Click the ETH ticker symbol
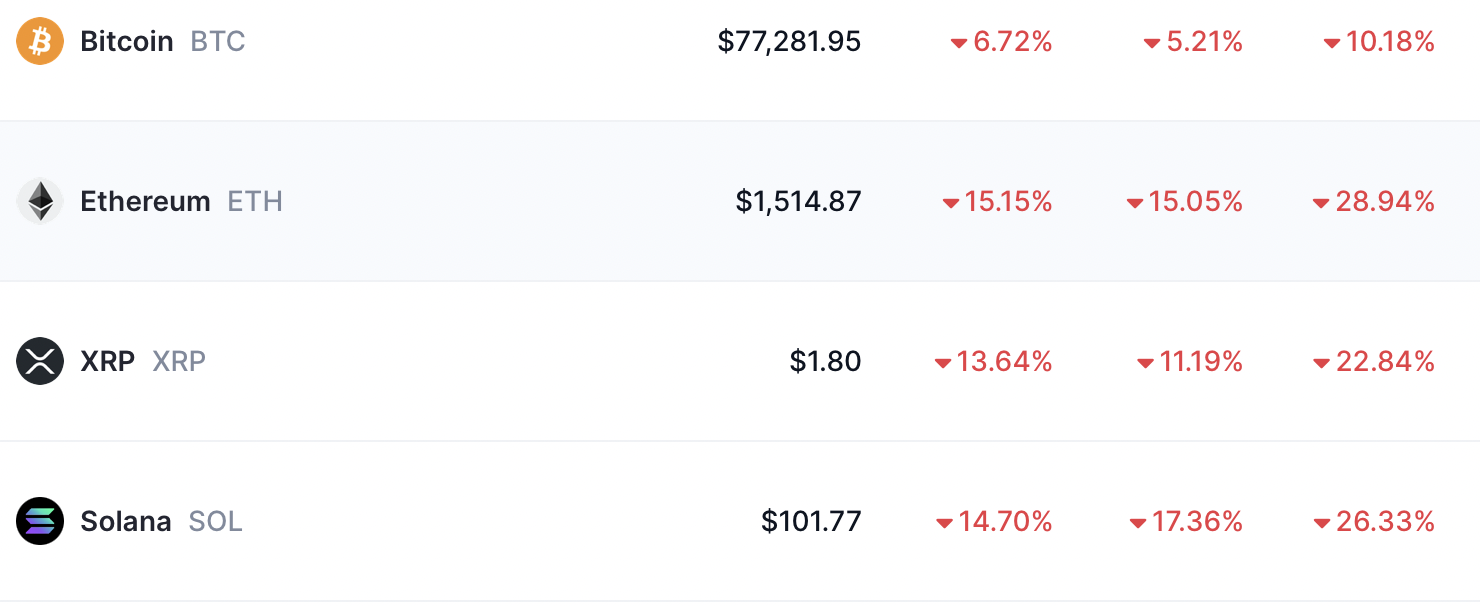Screen dimensions: 1480x606 coord(255,201)
